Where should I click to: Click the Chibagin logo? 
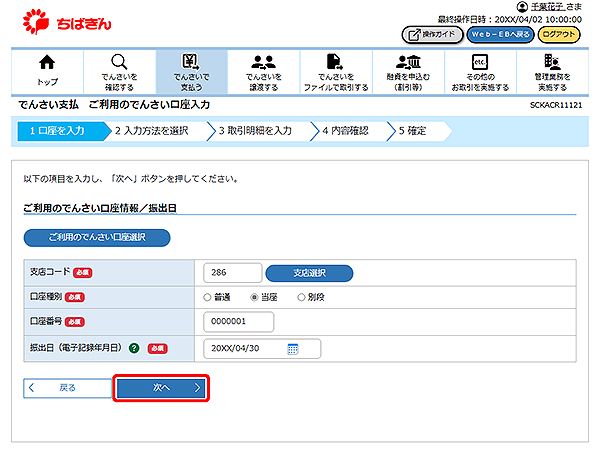click(70, 21)
